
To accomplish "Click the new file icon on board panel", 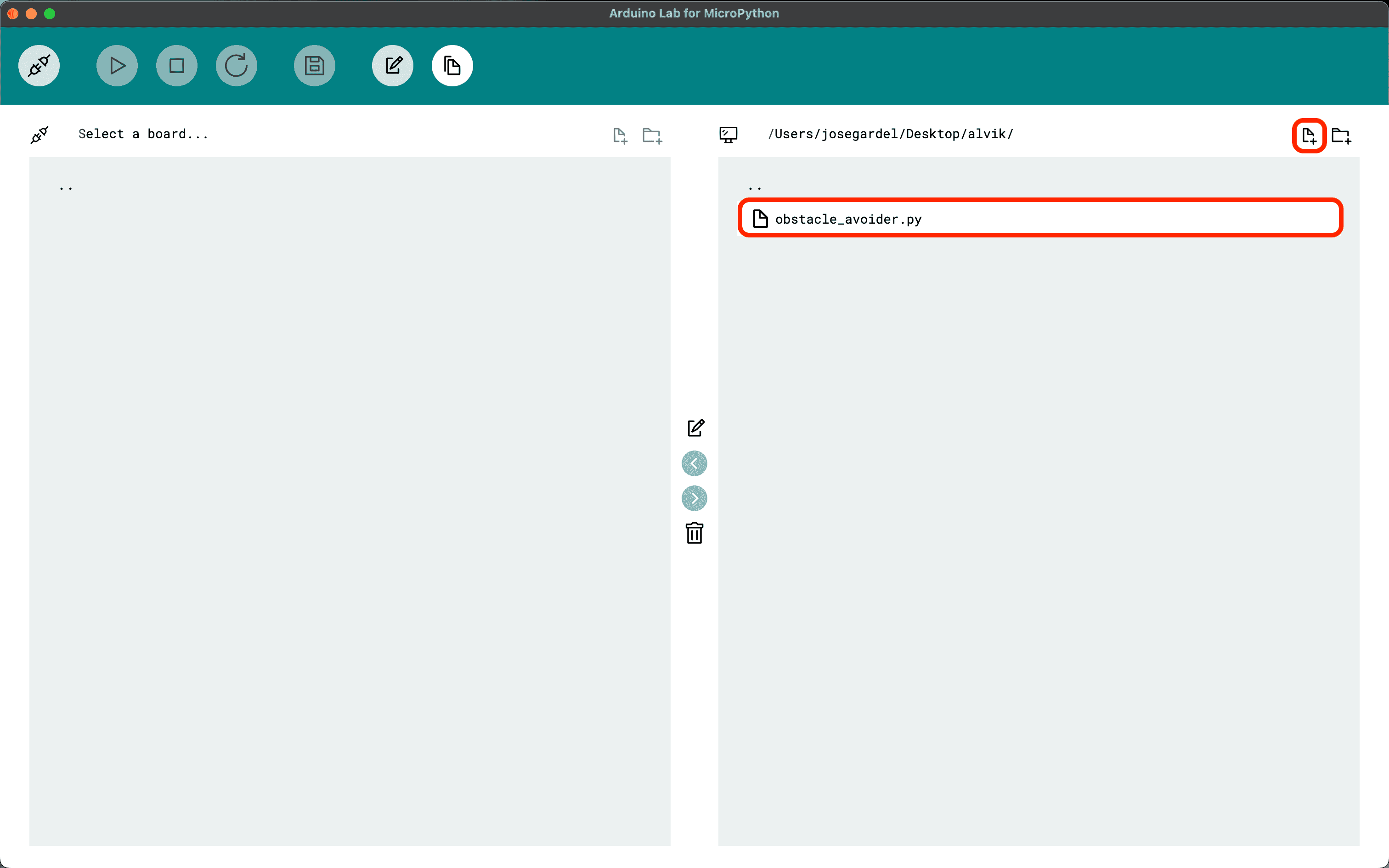I will coord(620,135).
